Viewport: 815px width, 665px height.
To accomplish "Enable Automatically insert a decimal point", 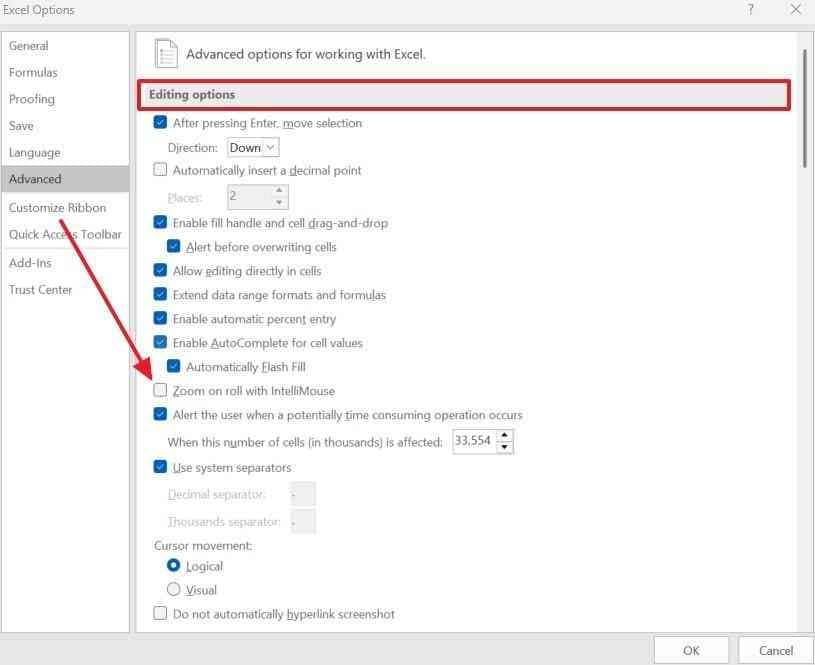I will [x=160, y=169].
